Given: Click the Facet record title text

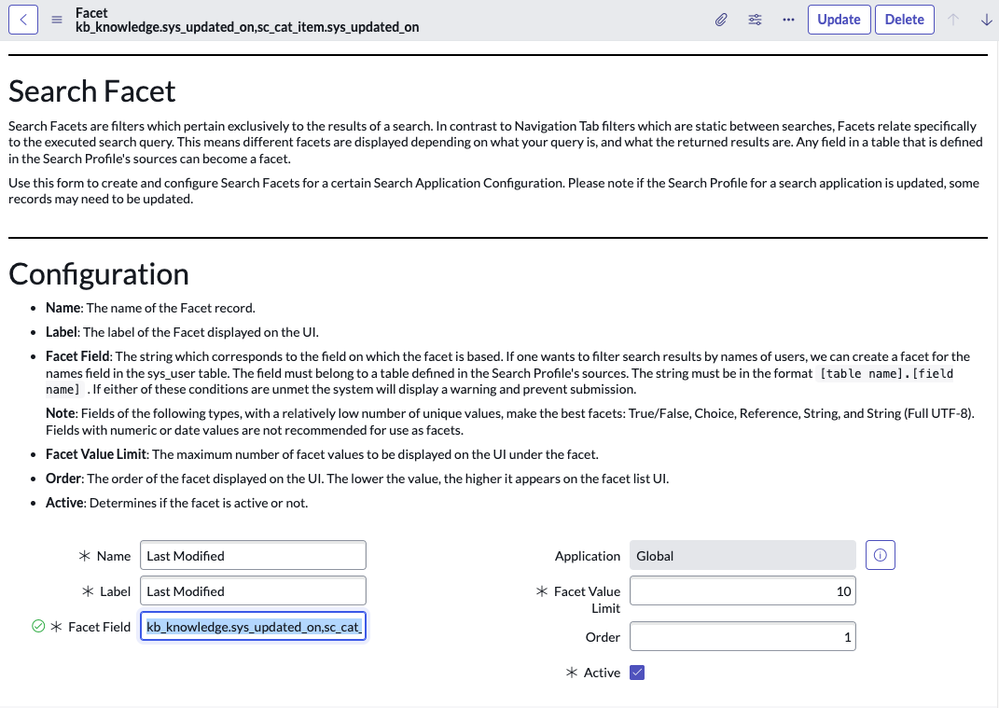Looking at the screenshot, I should [247, 20].
